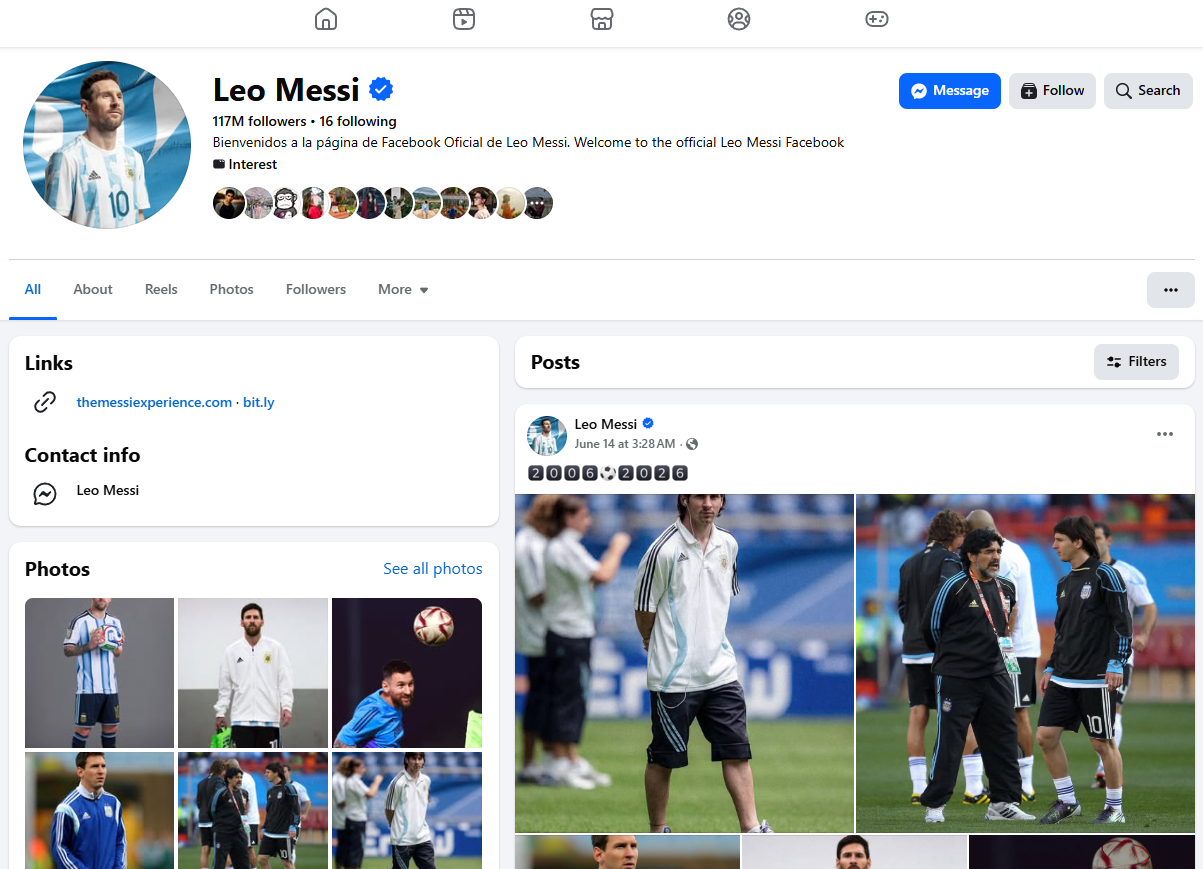The image size is (1203, 869).
Task: Open the See all photos link
Action: (x=433, y=568)
